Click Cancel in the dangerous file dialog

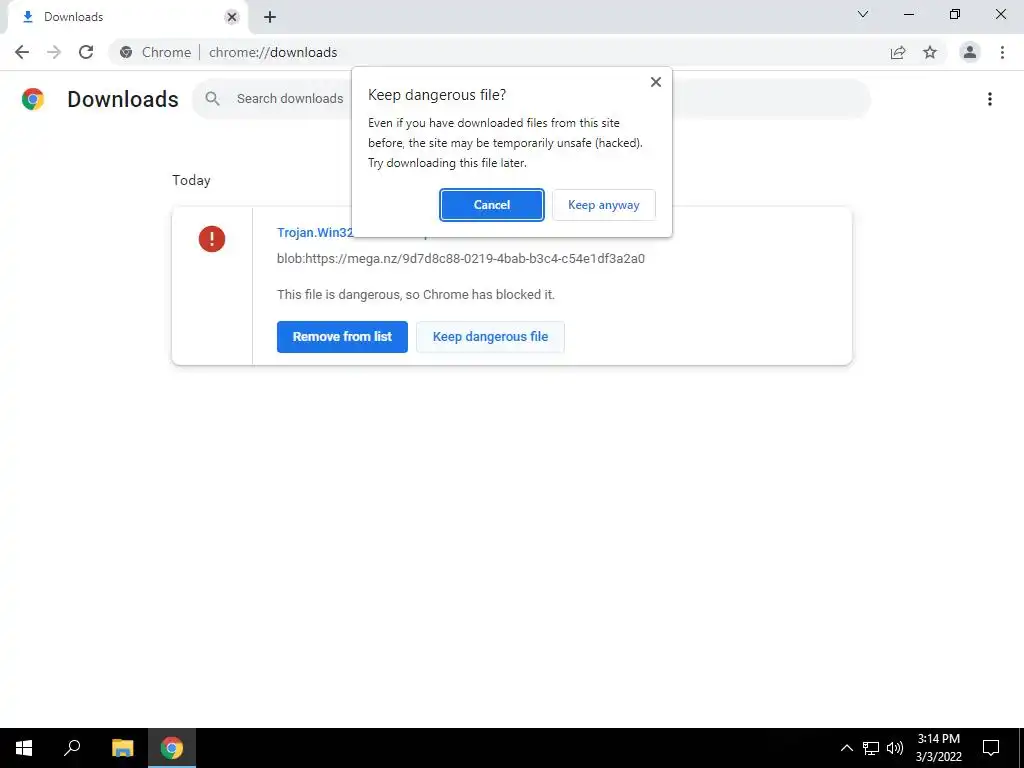click(x=492, y=205)
